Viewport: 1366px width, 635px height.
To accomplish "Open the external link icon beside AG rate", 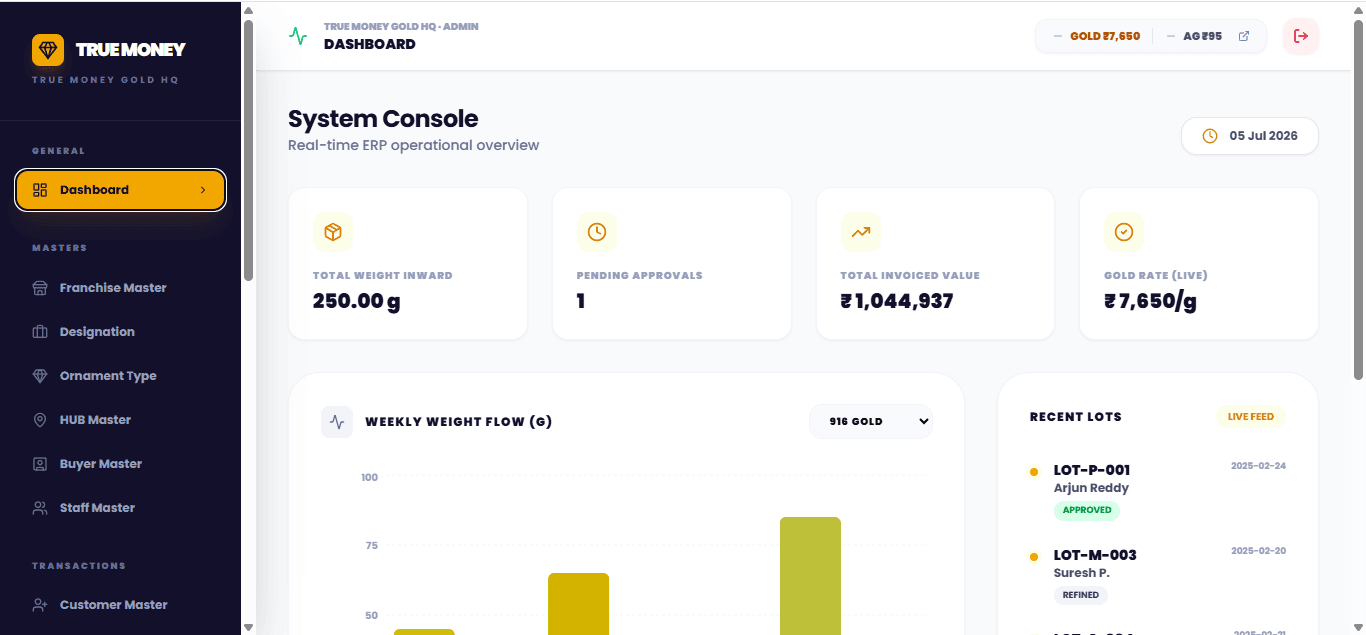I will click(1244, 36).
